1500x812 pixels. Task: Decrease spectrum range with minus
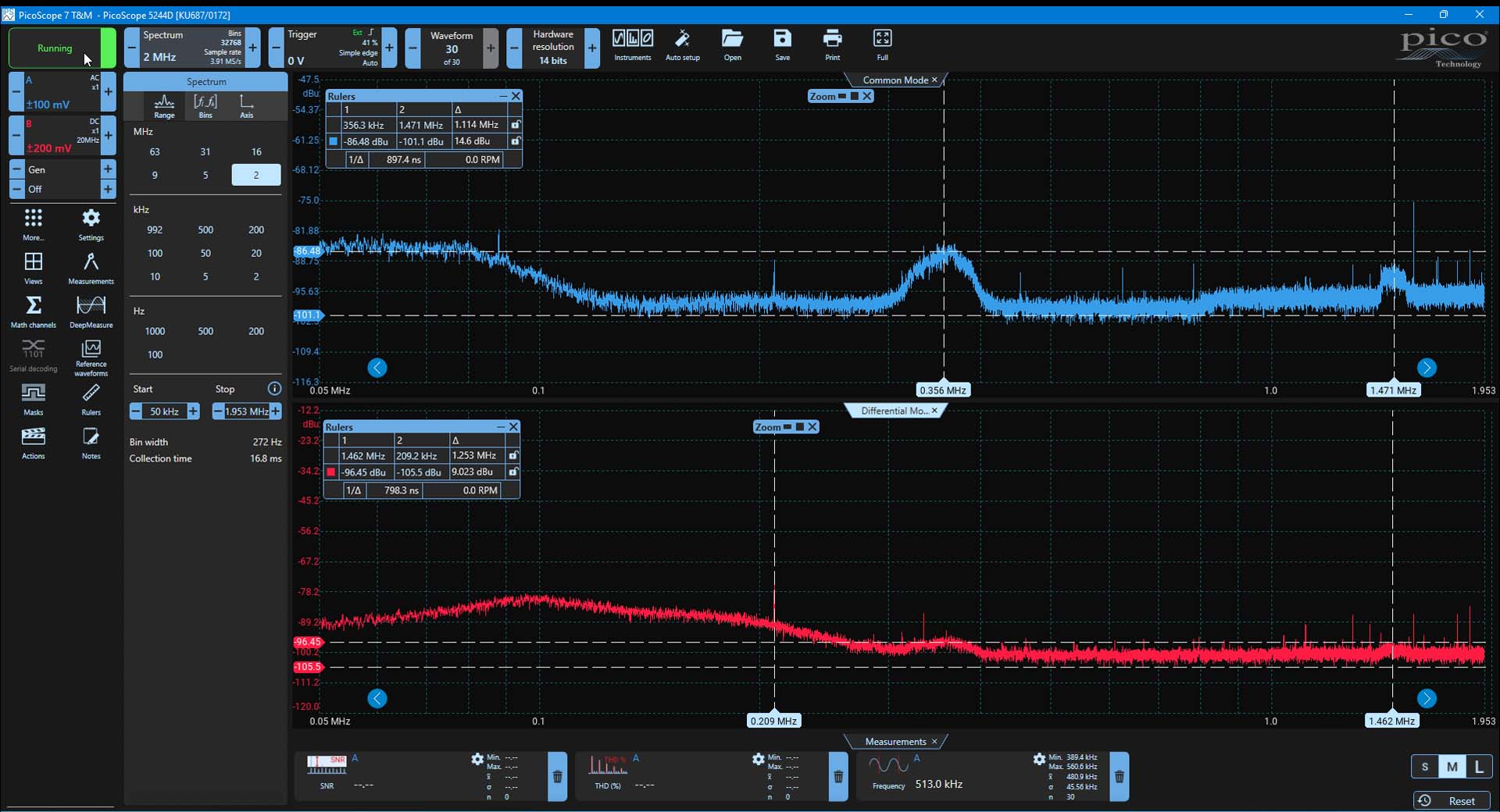pyautogui.click(x=131, y=48)
